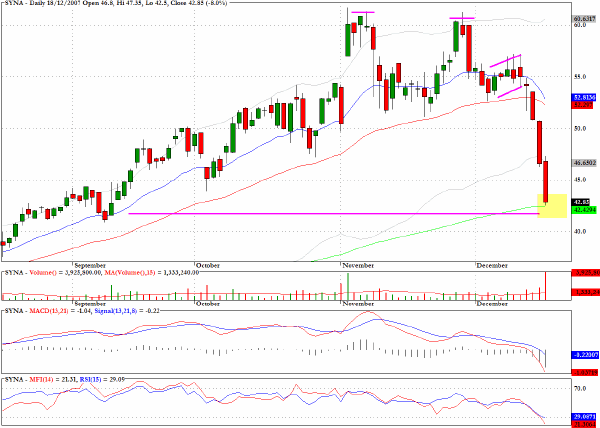Screen dimensions: 600x428
Task: Click the December label under the volume panel
Action: click(x=492, y=304)
